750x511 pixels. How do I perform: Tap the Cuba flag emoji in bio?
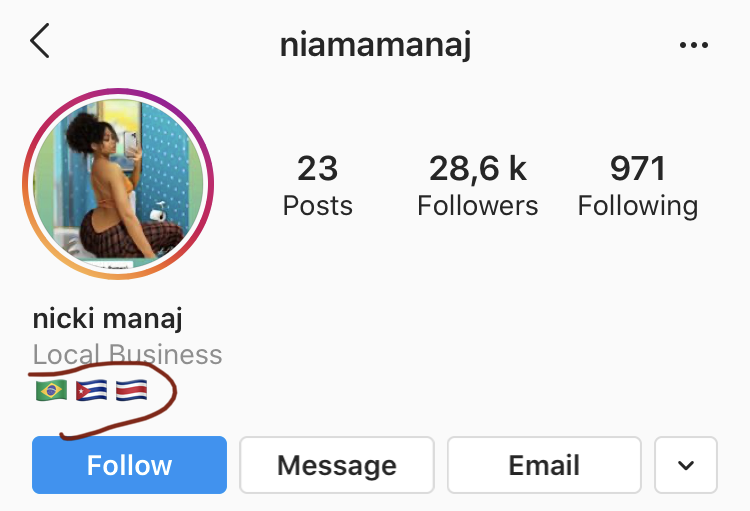[91, 390]
